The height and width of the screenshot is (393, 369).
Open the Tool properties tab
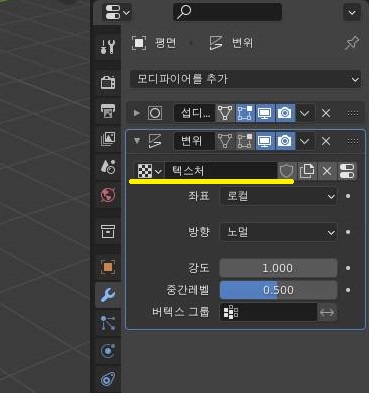108,47
